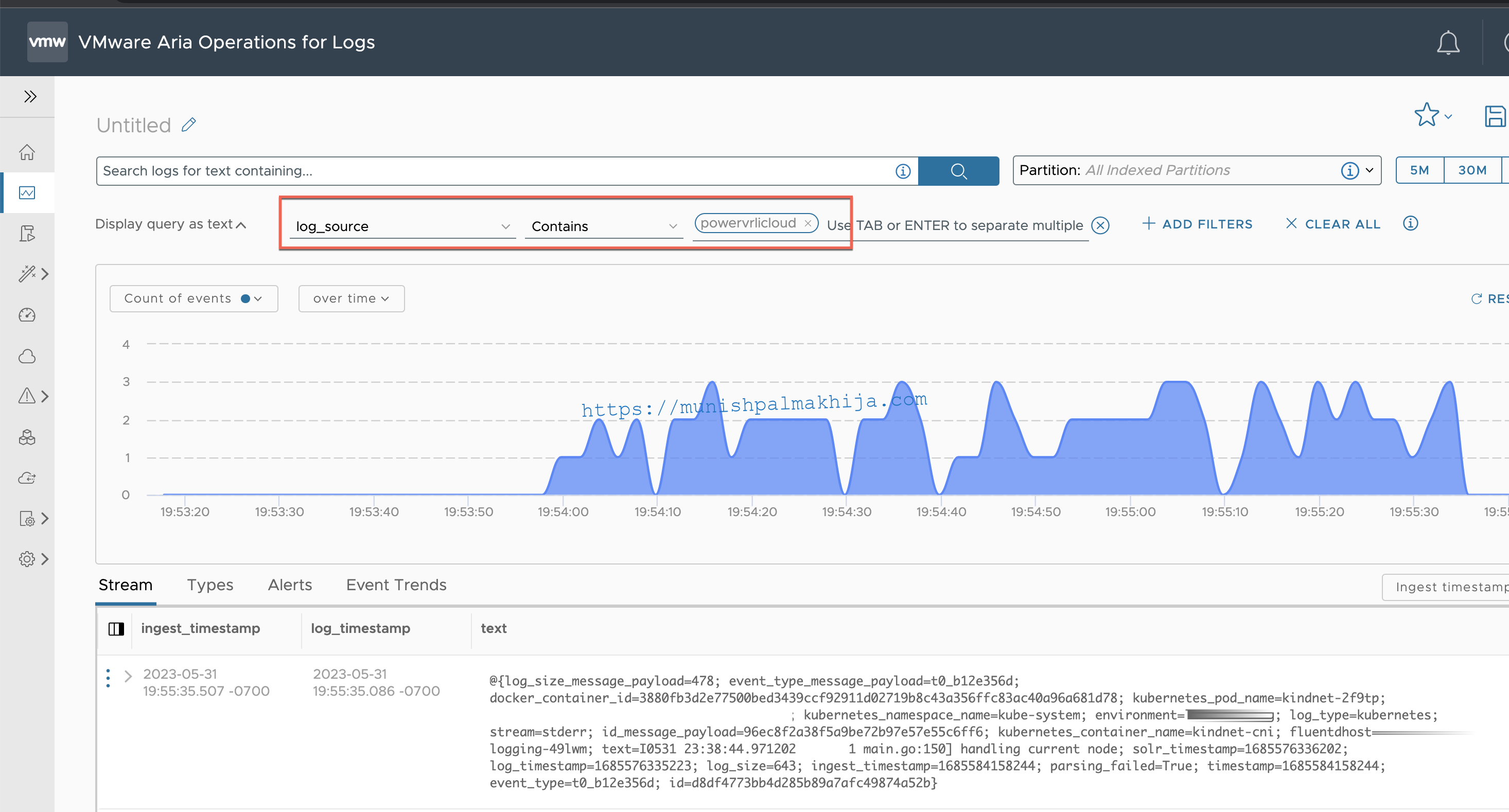The image size is (1509, 812).
Task: Click the VMware Aria Operations for Logs title
Action: tap(226, 42)
